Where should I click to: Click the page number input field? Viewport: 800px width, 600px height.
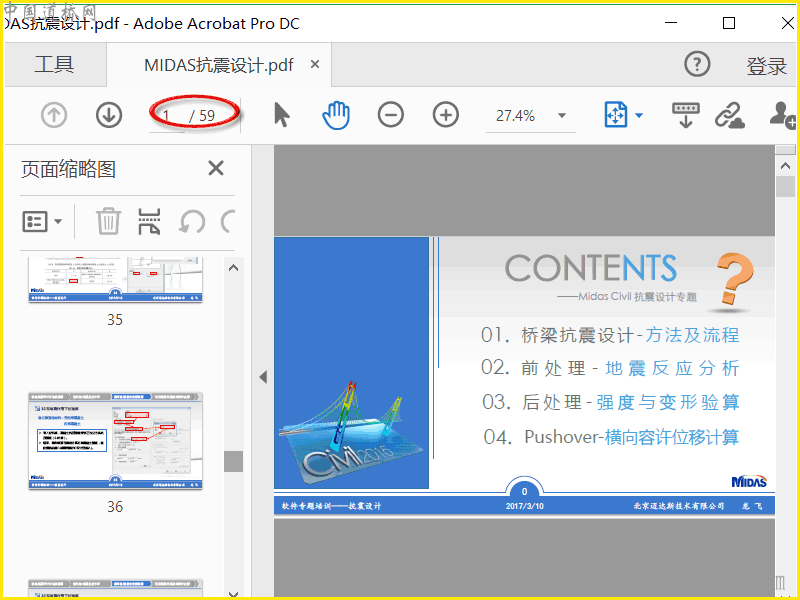(x=167, y=116)
